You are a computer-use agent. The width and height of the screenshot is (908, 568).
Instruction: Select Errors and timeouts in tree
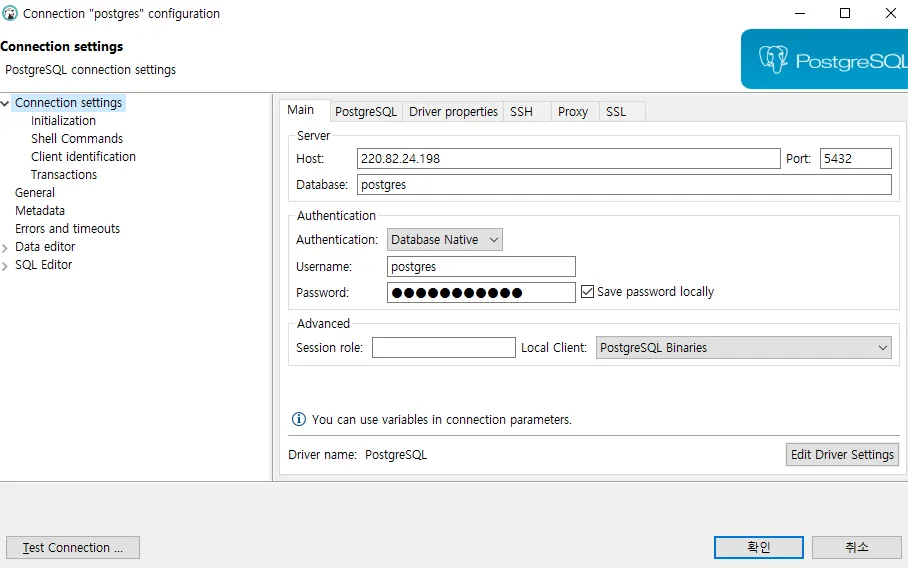pos(67,229)
